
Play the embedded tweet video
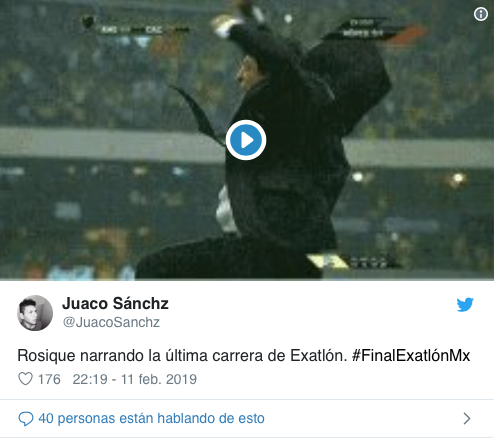[246, 140]
